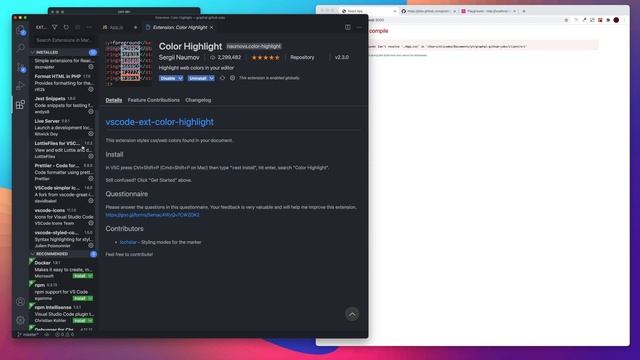Click the Uninstall button
Screen dimensions: 640x360
198,78
